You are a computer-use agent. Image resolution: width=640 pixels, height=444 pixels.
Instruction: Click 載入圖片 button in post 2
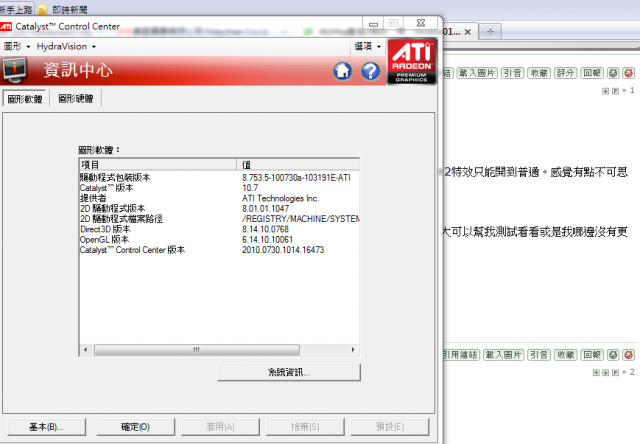click(x=503, y=355)
